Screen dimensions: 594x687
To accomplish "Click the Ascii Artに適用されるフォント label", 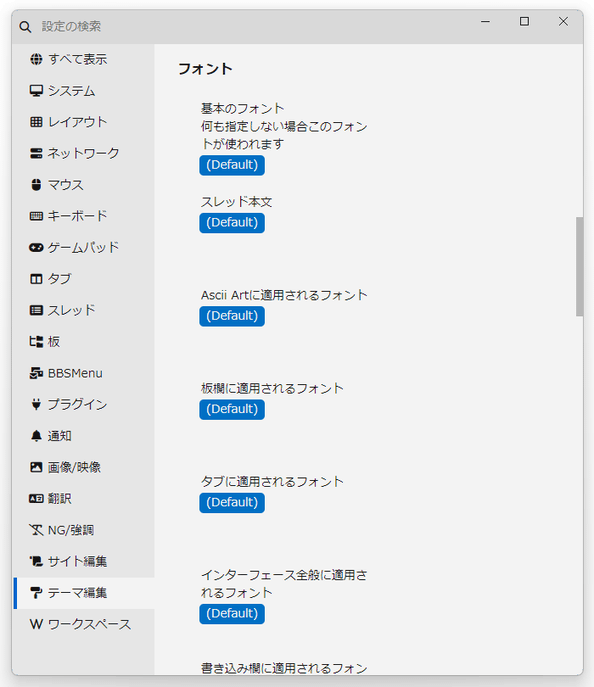I will click(284, 295).
